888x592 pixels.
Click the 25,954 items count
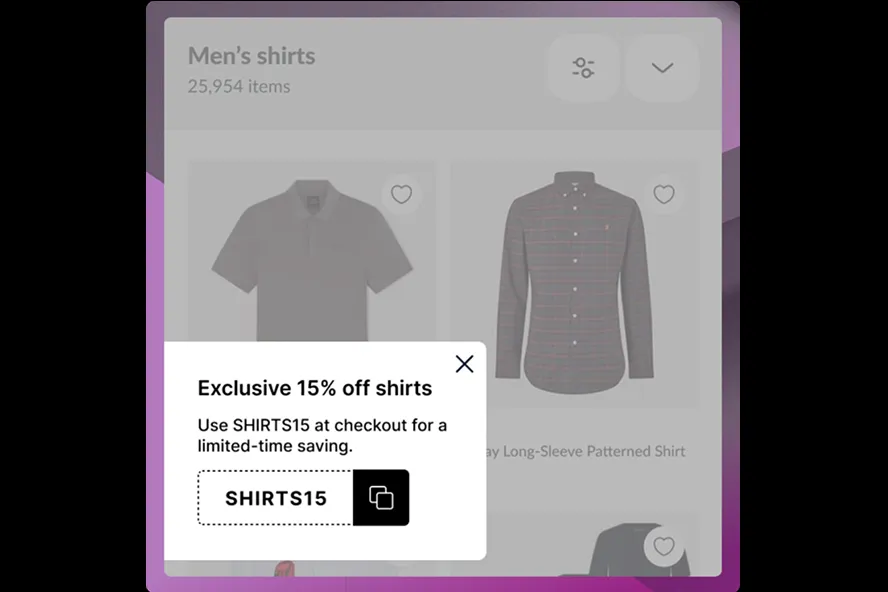click(239, 87)
